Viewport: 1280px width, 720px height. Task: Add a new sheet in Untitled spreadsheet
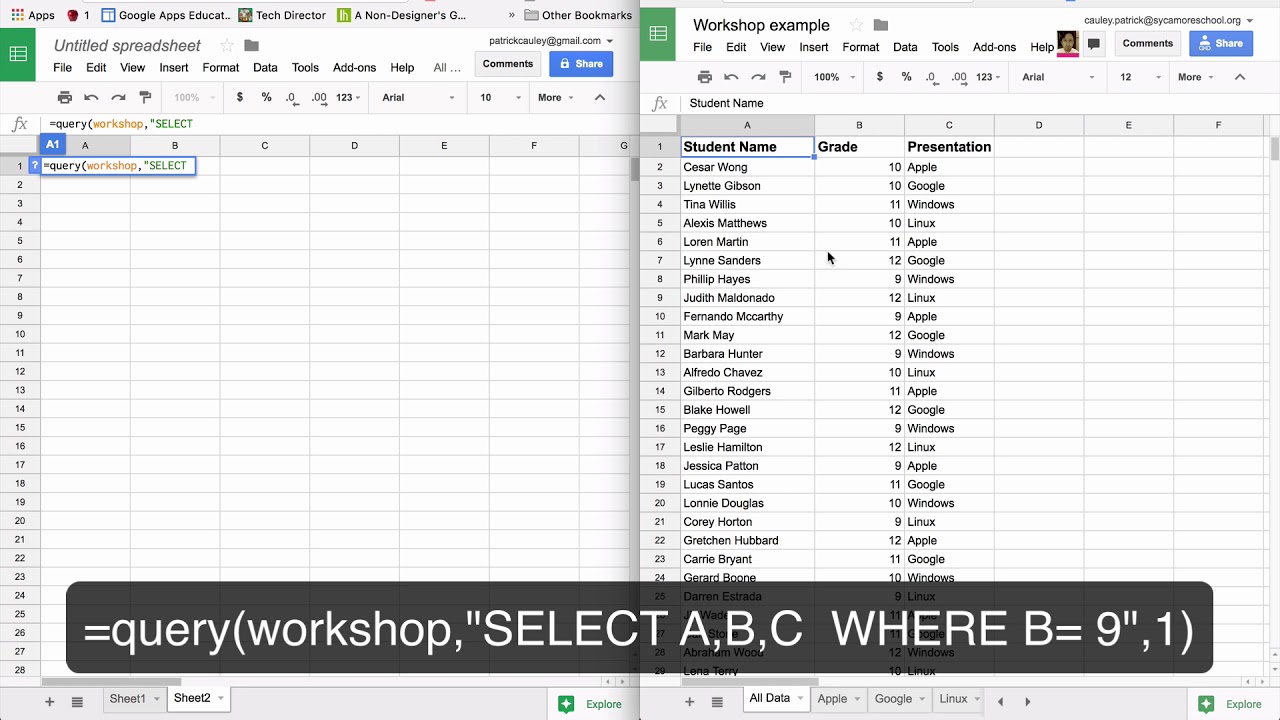click(x=49, y=702)
